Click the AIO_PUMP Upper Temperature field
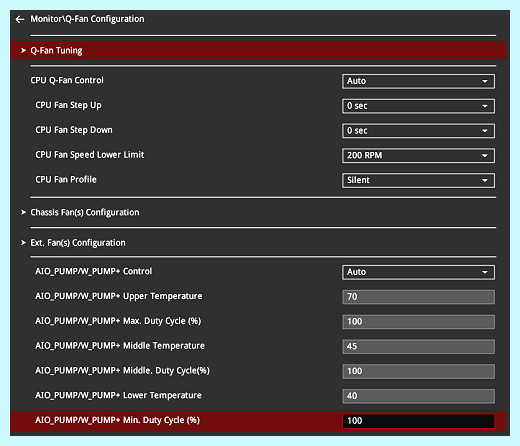The image size is (520, 446). [x=418, y=297]
